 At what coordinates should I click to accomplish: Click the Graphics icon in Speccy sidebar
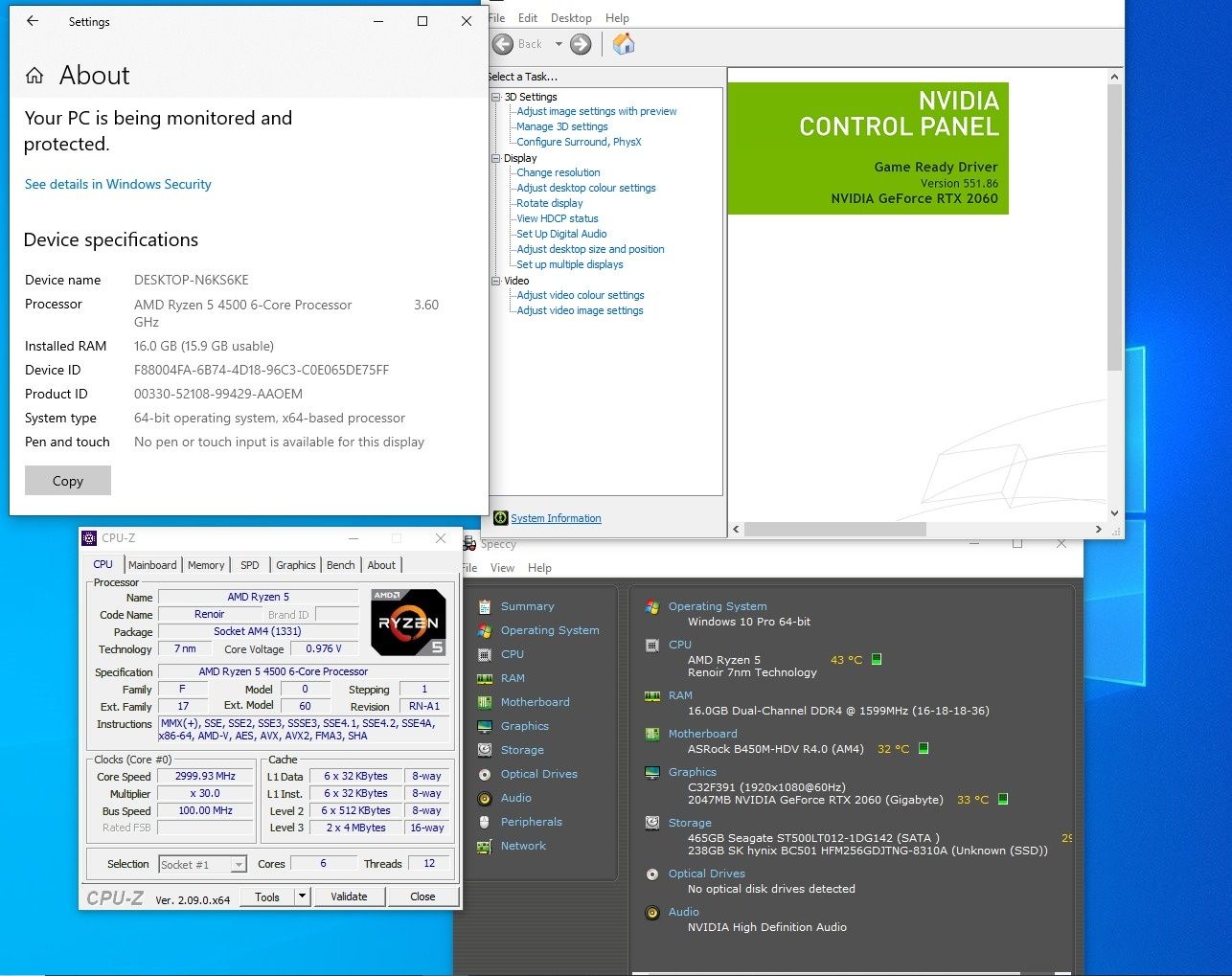click(485, 726)
